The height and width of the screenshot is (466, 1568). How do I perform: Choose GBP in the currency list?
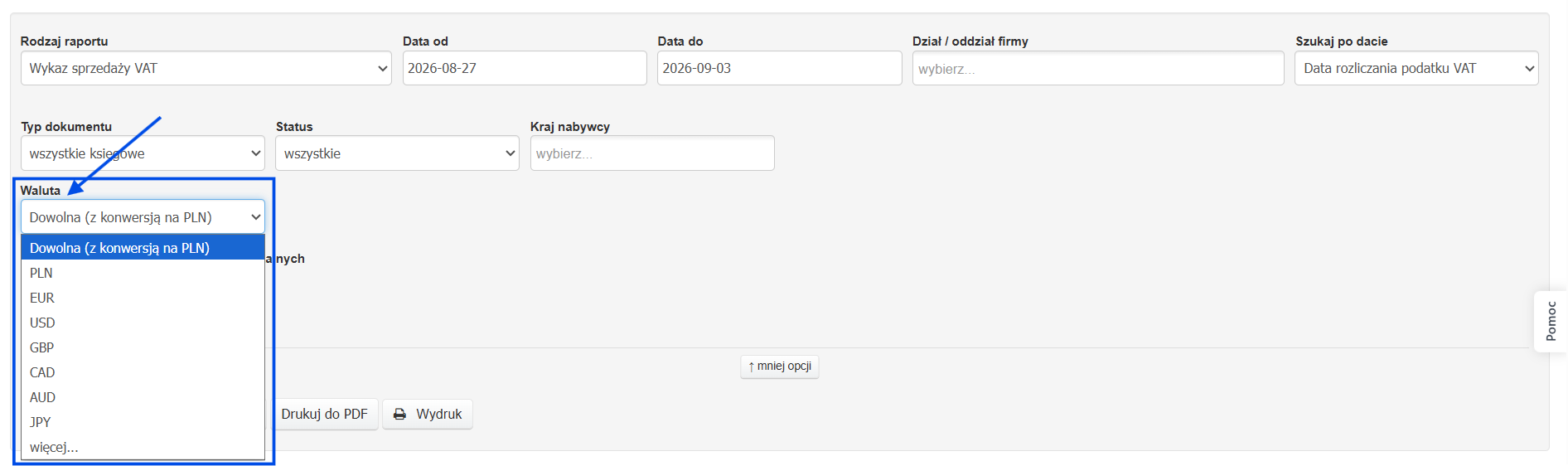click(x=143, y=347)
